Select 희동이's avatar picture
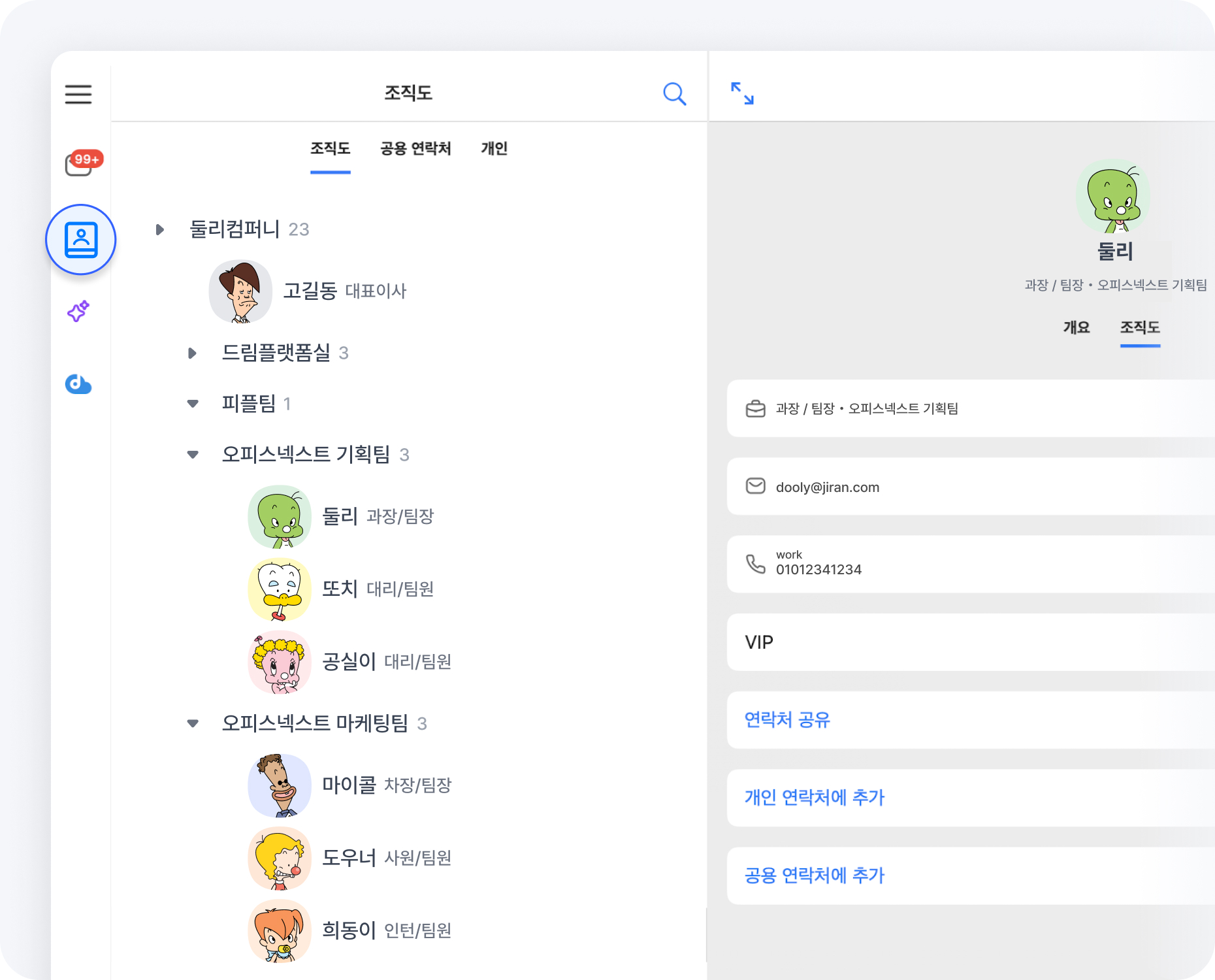 [x=280, y=930]
